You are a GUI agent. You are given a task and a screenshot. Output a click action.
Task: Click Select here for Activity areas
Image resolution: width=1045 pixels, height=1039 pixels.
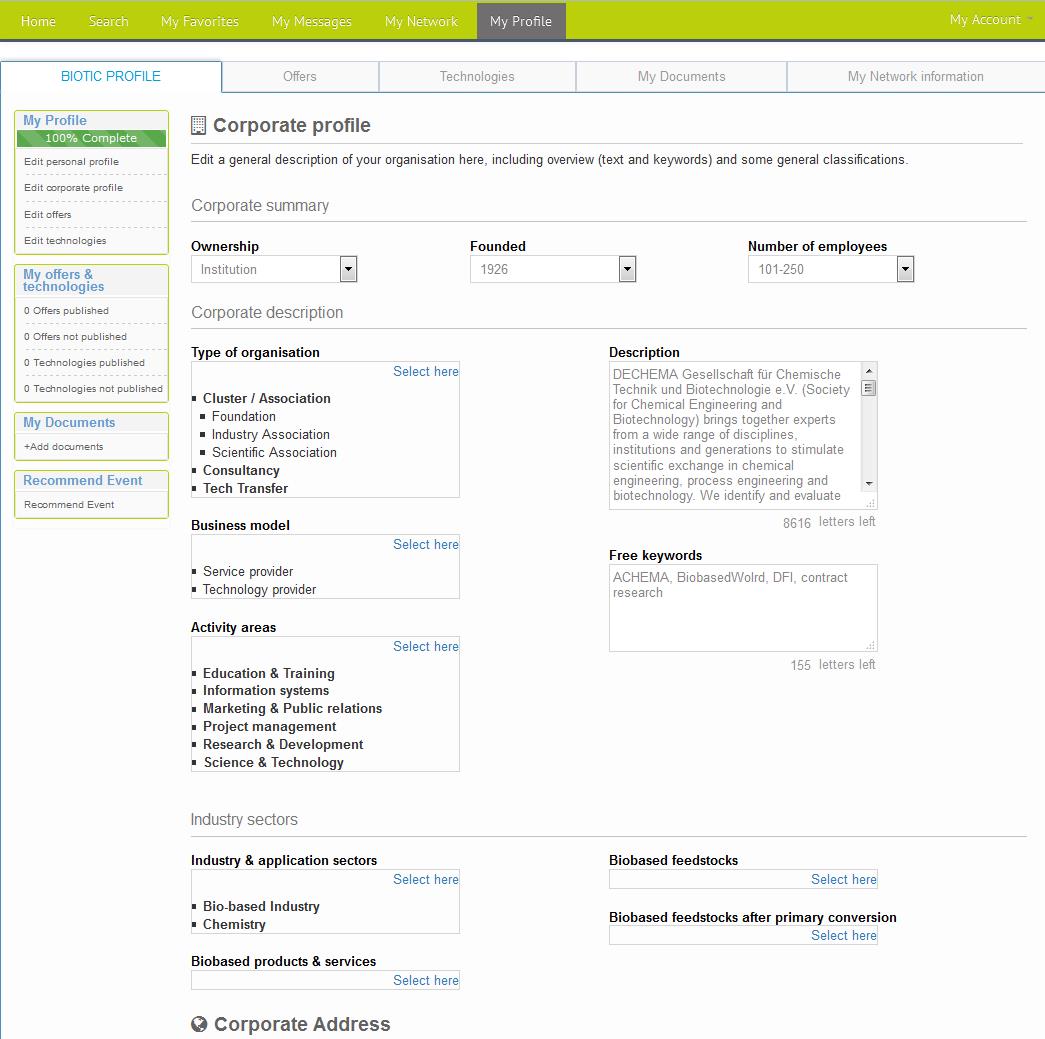425,646
